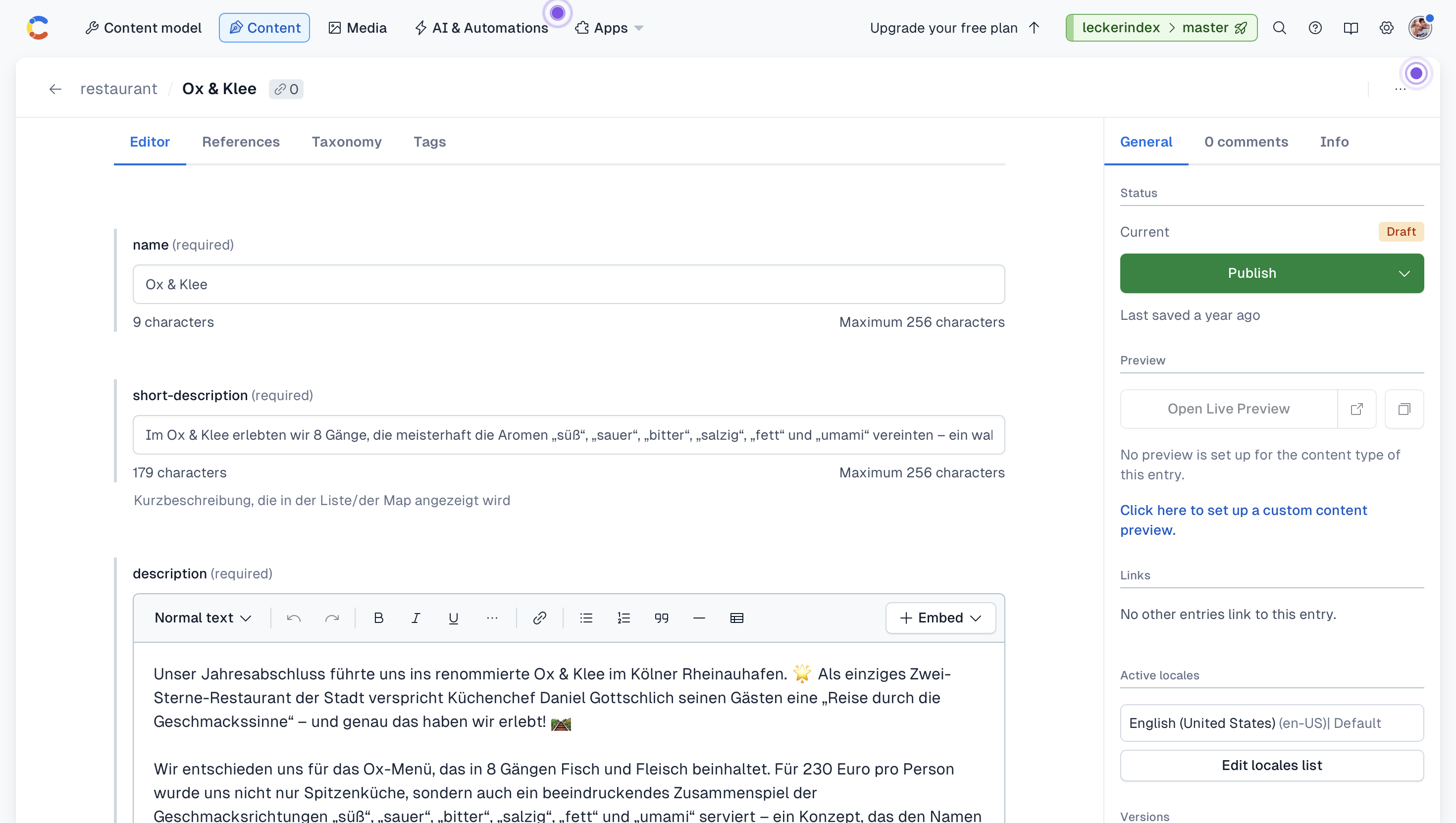This screenshot has width=1456, height=823.
Task: Apply italic formatting
Action: point(416,618)
